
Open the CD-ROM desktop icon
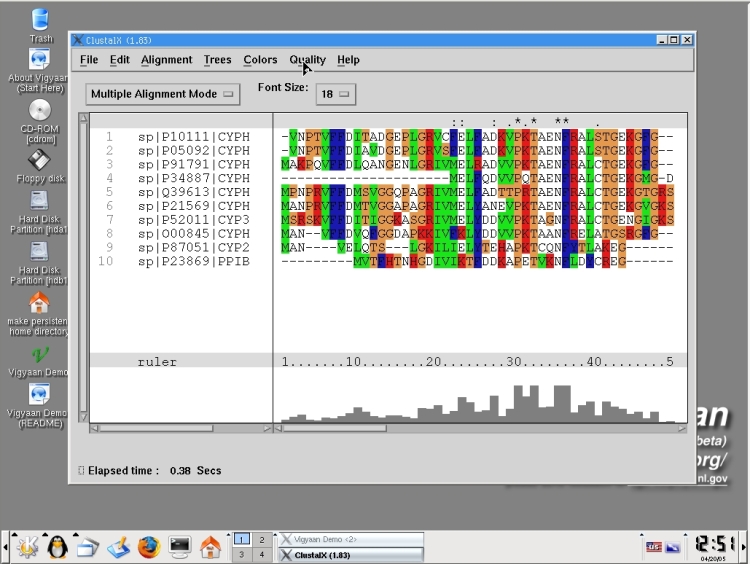click(40, 111)
